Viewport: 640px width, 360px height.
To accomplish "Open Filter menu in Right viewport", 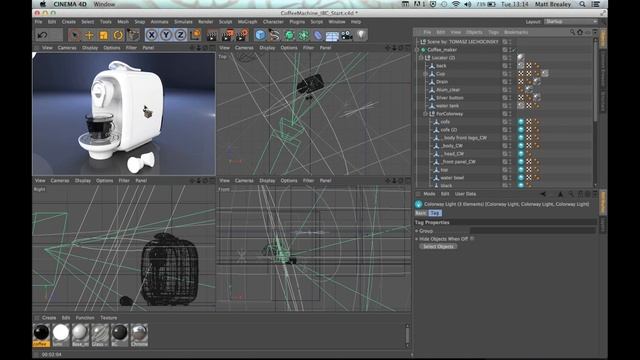I will (124, 180).
